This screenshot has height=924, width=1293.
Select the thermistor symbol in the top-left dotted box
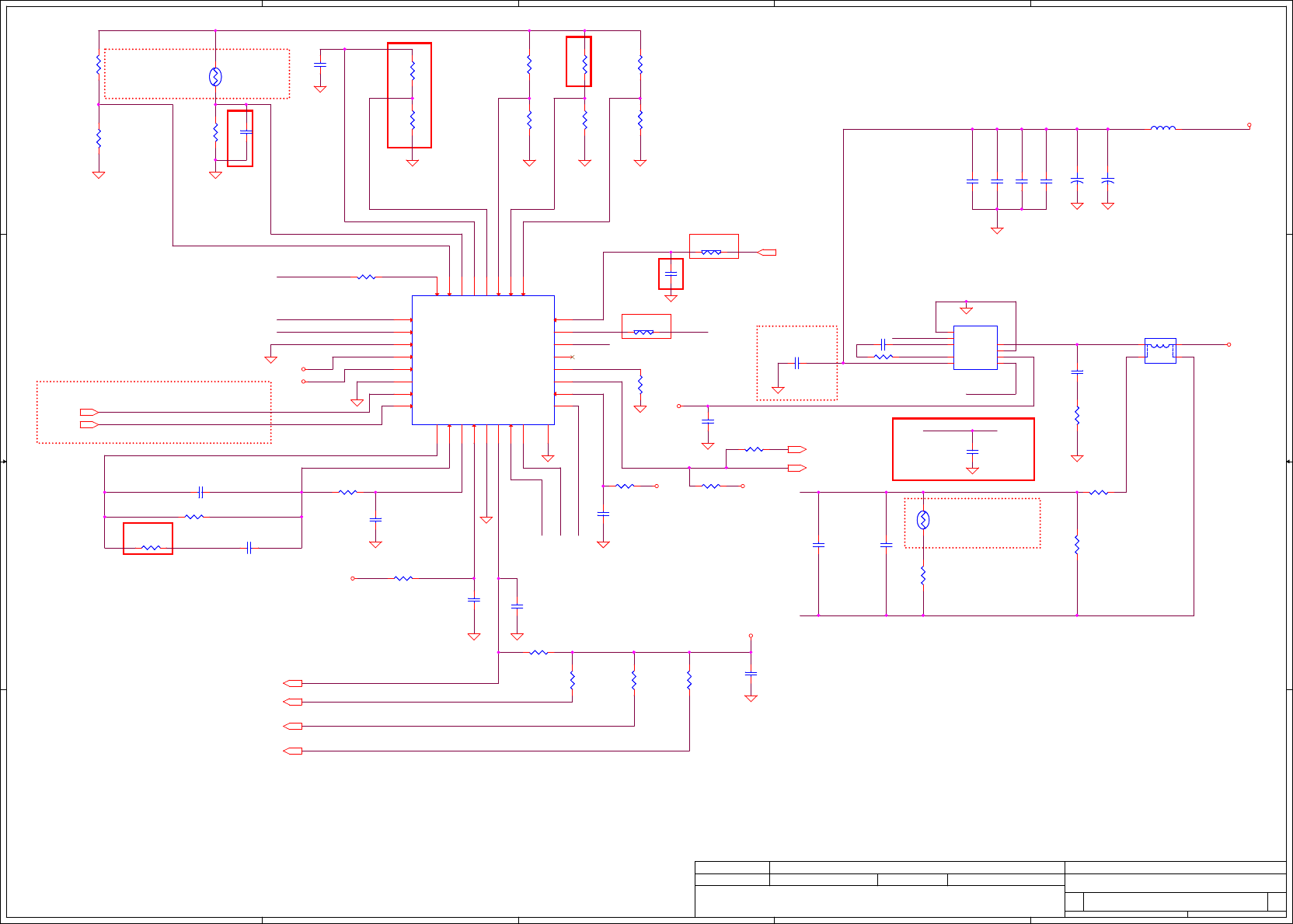215,77
